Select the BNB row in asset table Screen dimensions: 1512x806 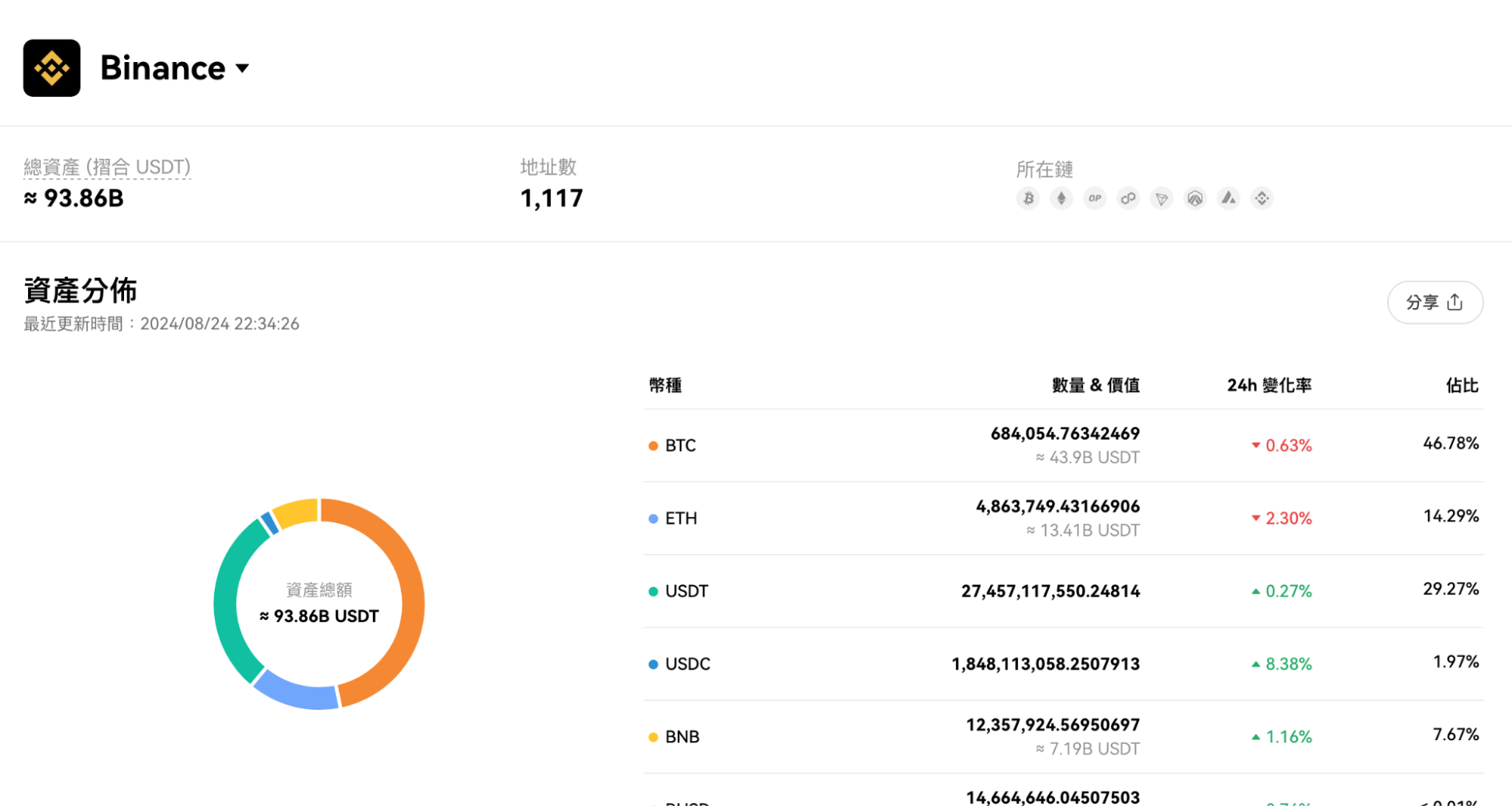[x=1063, y=736]
